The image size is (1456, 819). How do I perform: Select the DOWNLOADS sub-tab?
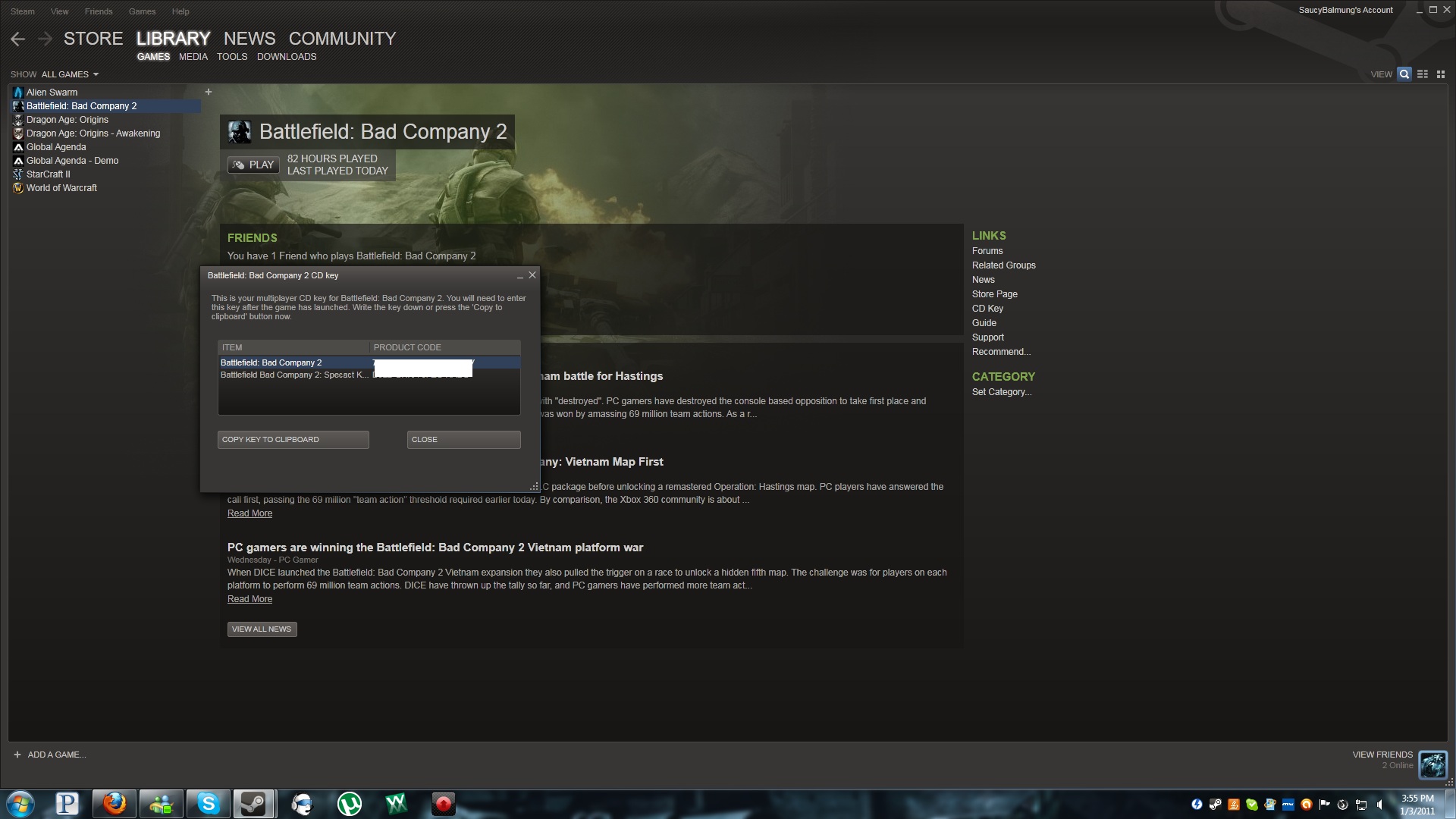(287, 57)
